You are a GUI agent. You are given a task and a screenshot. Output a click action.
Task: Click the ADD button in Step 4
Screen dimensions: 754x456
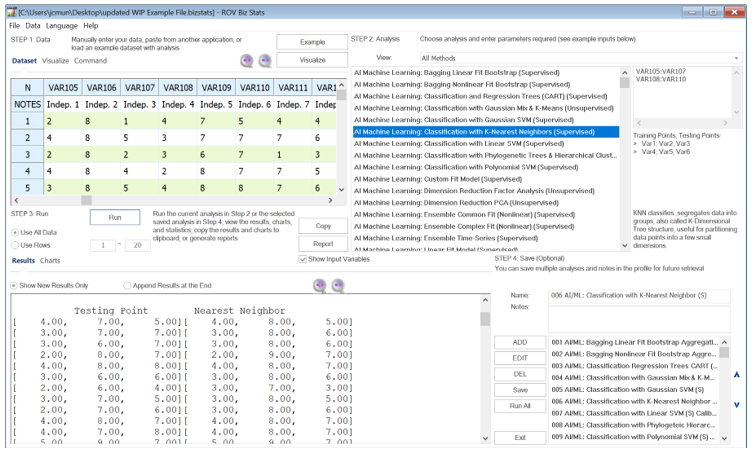(x=520, y=342)
